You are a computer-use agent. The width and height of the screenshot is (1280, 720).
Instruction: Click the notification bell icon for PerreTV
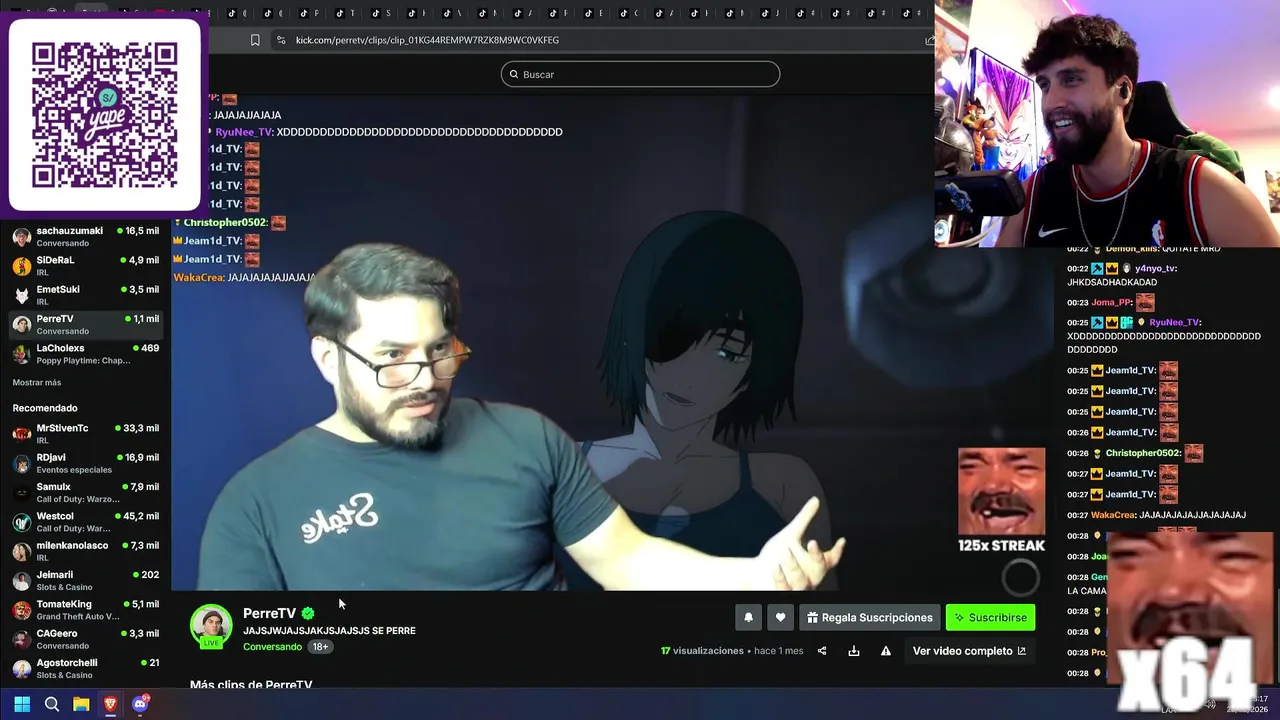748,618
